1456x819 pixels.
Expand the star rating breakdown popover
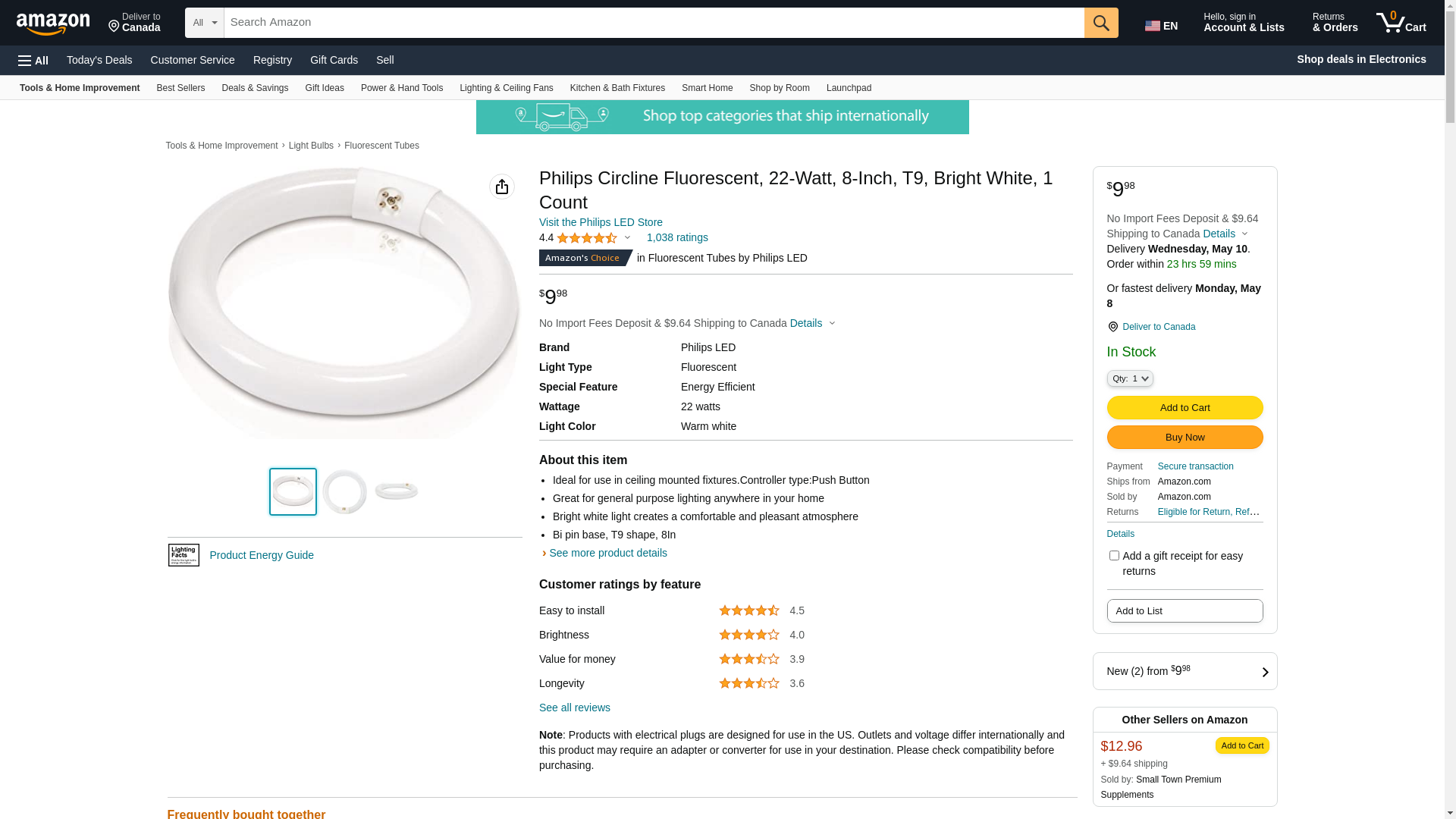627,238
